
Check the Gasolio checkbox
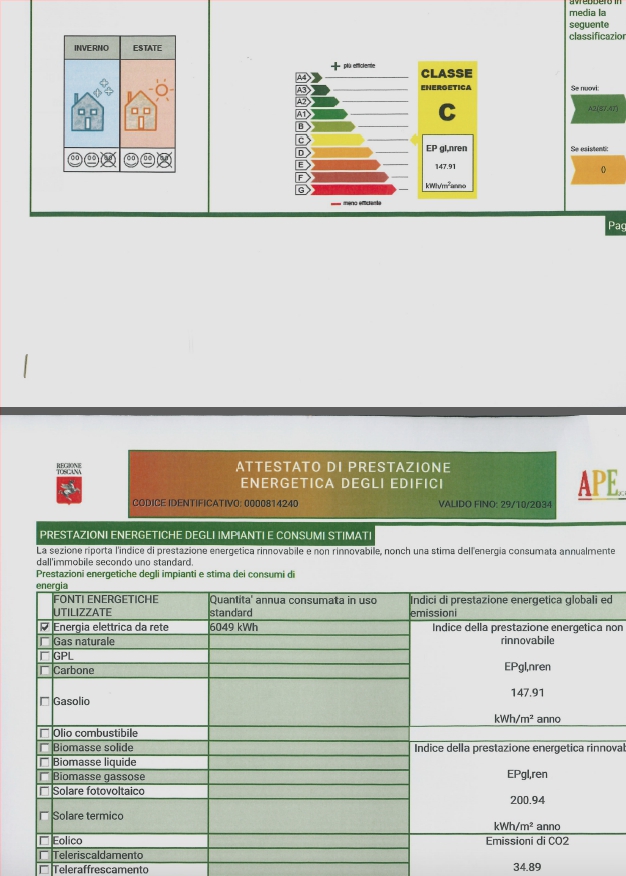45,701
